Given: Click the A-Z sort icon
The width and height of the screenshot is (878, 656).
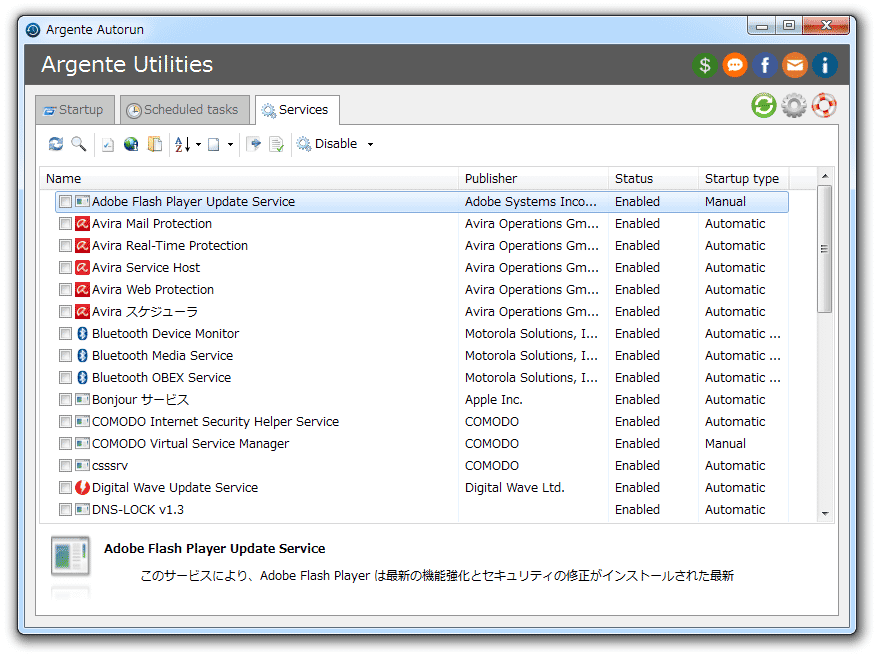Looking at the screenshot, I should (x=183, y=144).
